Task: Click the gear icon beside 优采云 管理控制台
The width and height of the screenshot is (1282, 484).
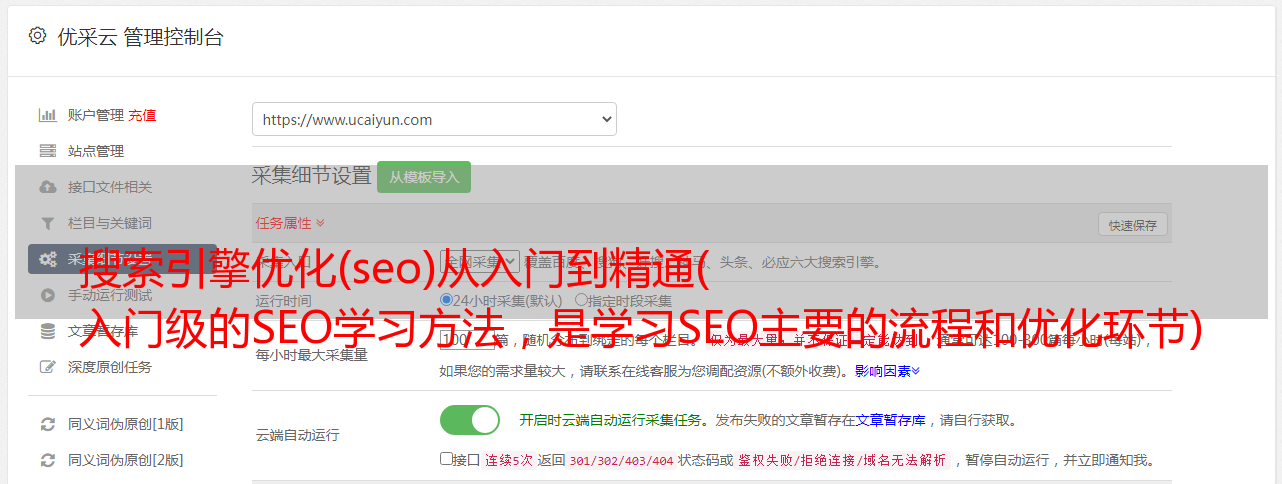Action: click(37, 36)
